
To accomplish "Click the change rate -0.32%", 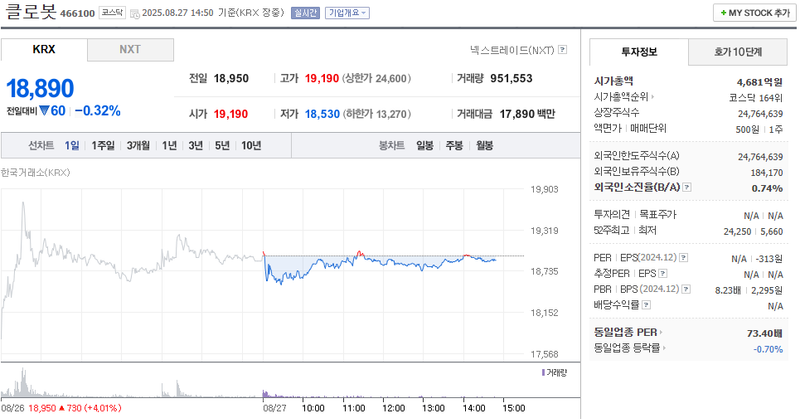I will pyautogui.click(x=97, y=111).
